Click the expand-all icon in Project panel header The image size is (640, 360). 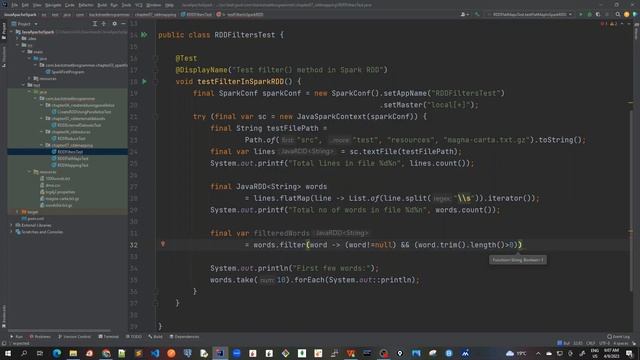[95, 24]
